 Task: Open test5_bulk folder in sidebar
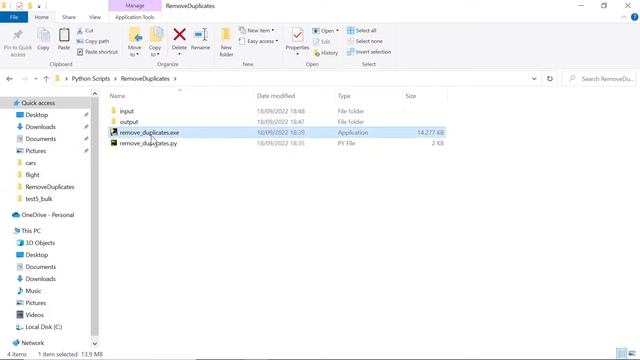click(39, 199)
